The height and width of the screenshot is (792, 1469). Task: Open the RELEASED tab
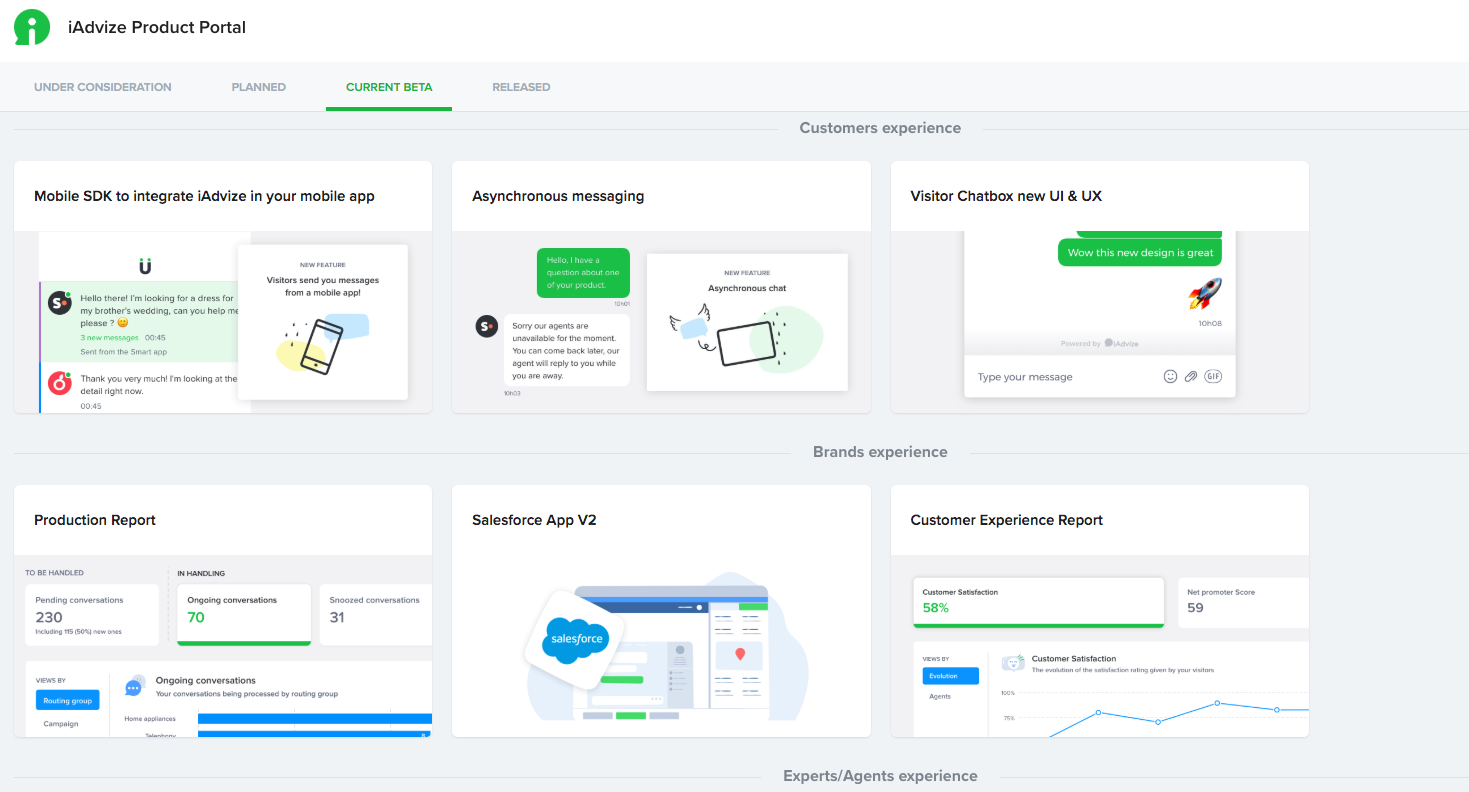pyautogui.click(x=521, y=87)
